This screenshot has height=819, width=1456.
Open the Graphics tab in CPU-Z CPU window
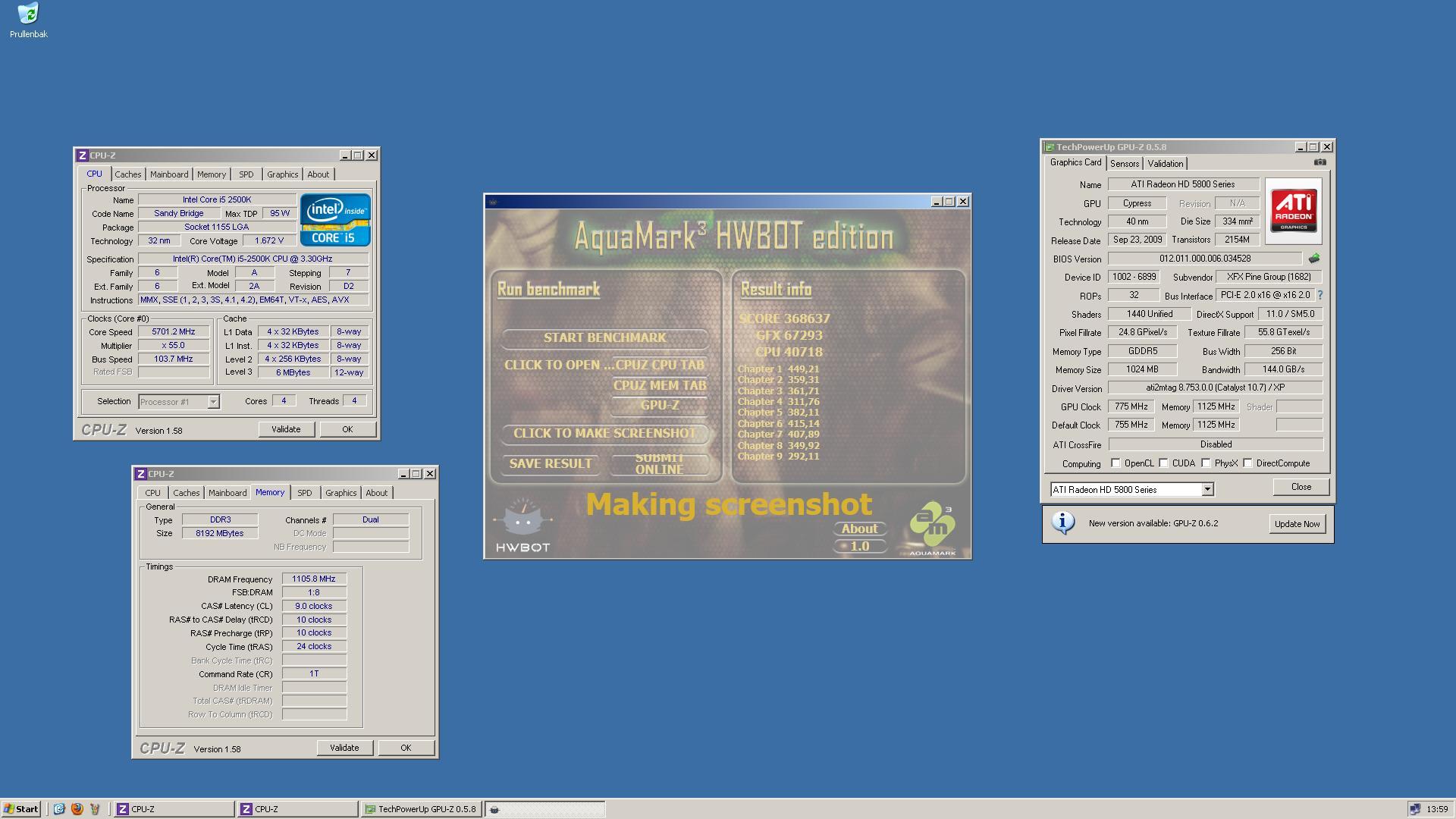click(282, 174)
